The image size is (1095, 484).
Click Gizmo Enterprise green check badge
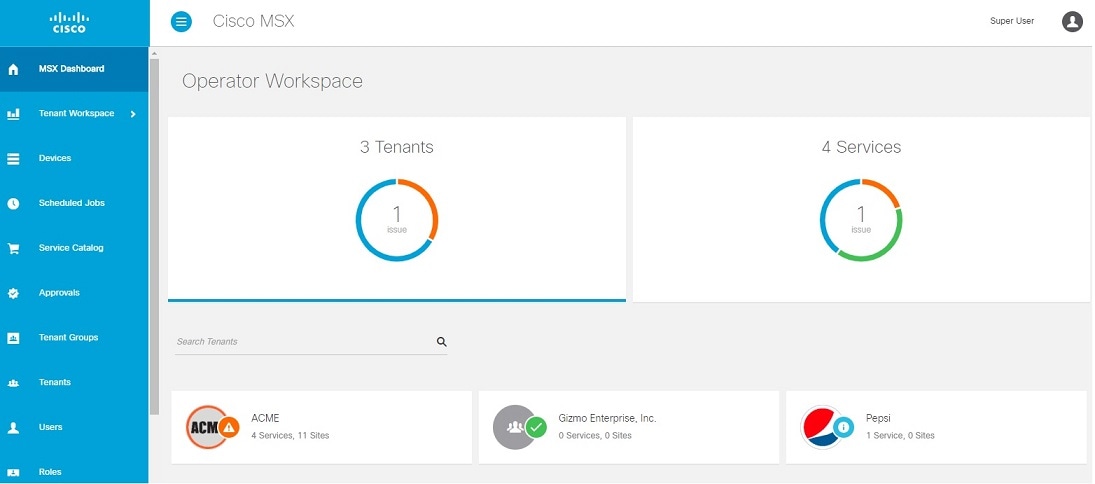pyautogui.click(x=536, y=427)
